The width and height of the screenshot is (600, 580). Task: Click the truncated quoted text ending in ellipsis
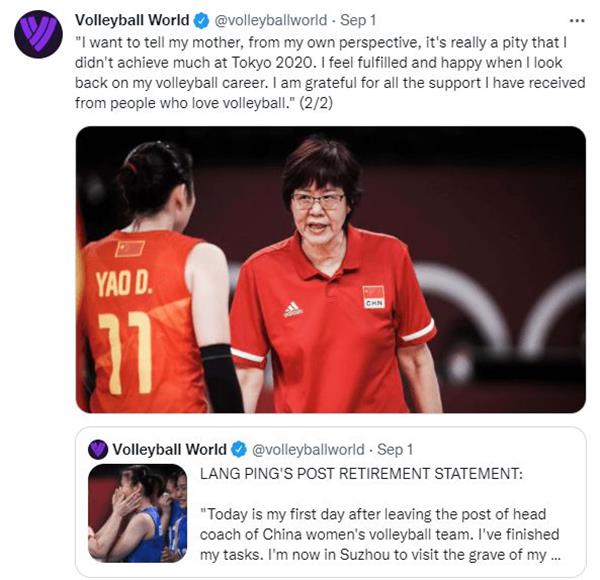pos(380,534)
